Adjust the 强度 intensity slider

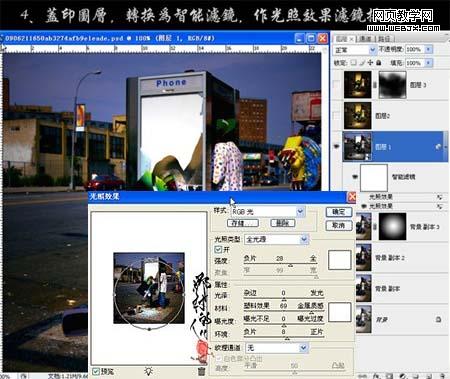coord(290,265)
